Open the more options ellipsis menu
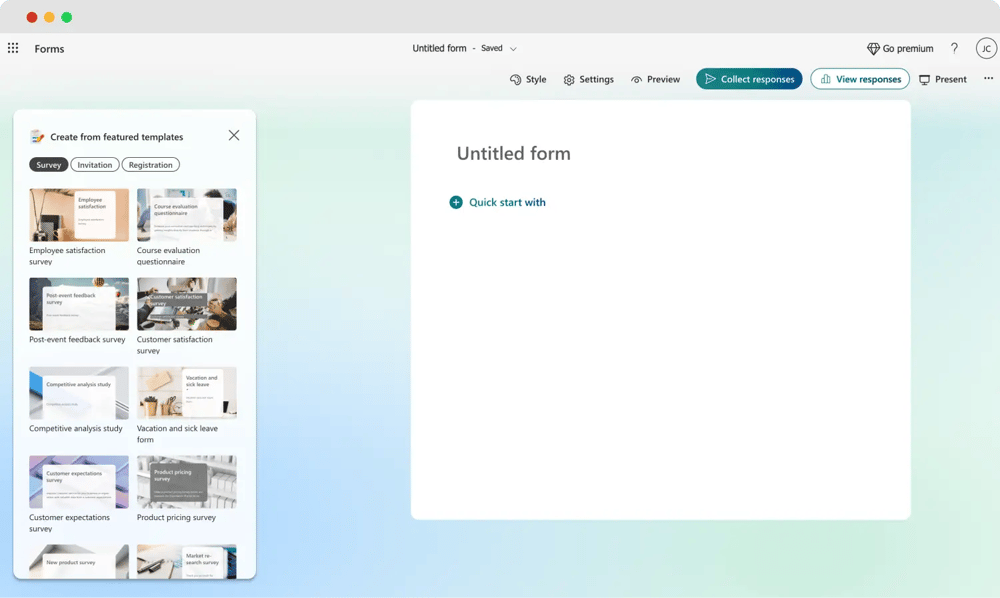 coord(988,79)
